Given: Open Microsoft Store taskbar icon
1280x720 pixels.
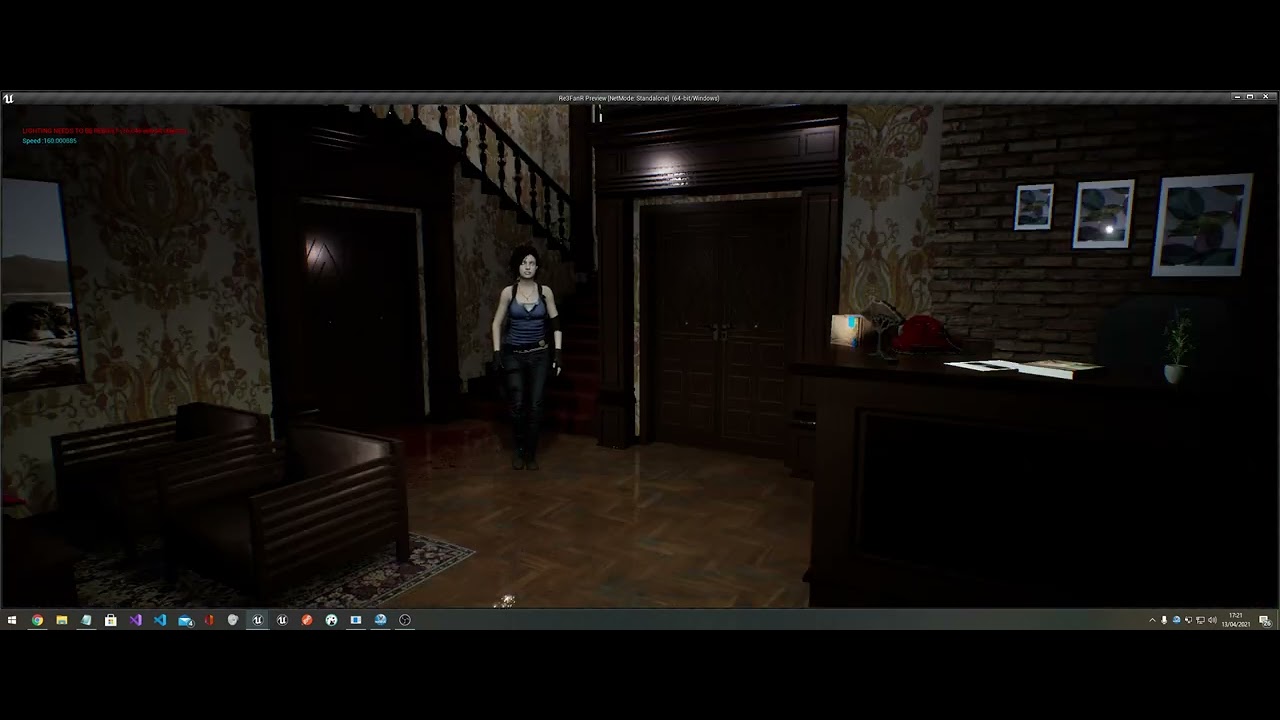Looking at the screenshot, I should click(x=111, y=620).
